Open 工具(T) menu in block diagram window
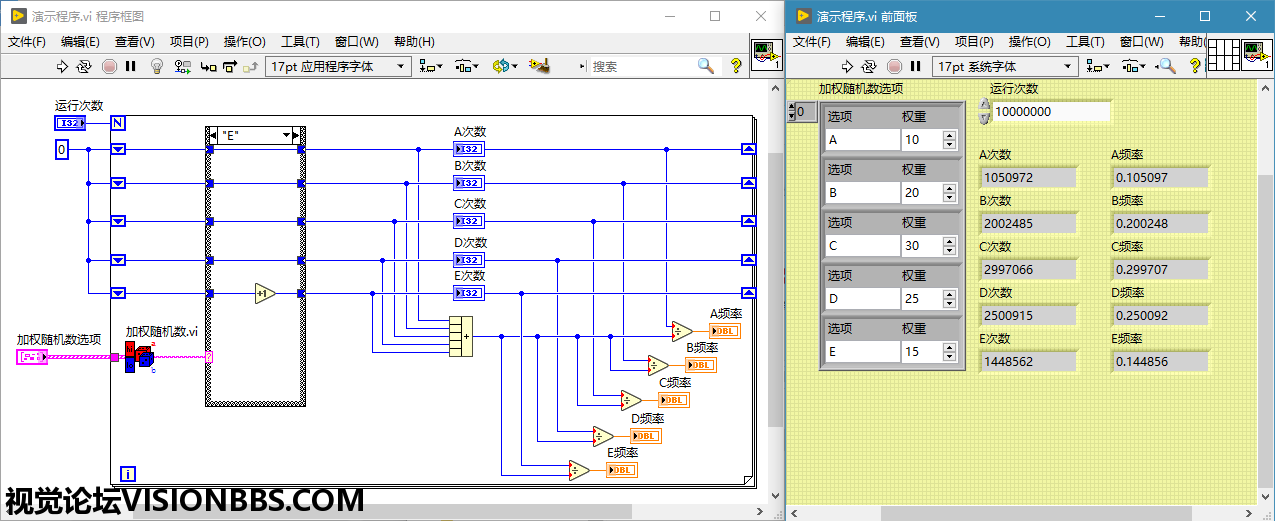Viewport: 1275px width, 521px height. click(x=300, y=41)
